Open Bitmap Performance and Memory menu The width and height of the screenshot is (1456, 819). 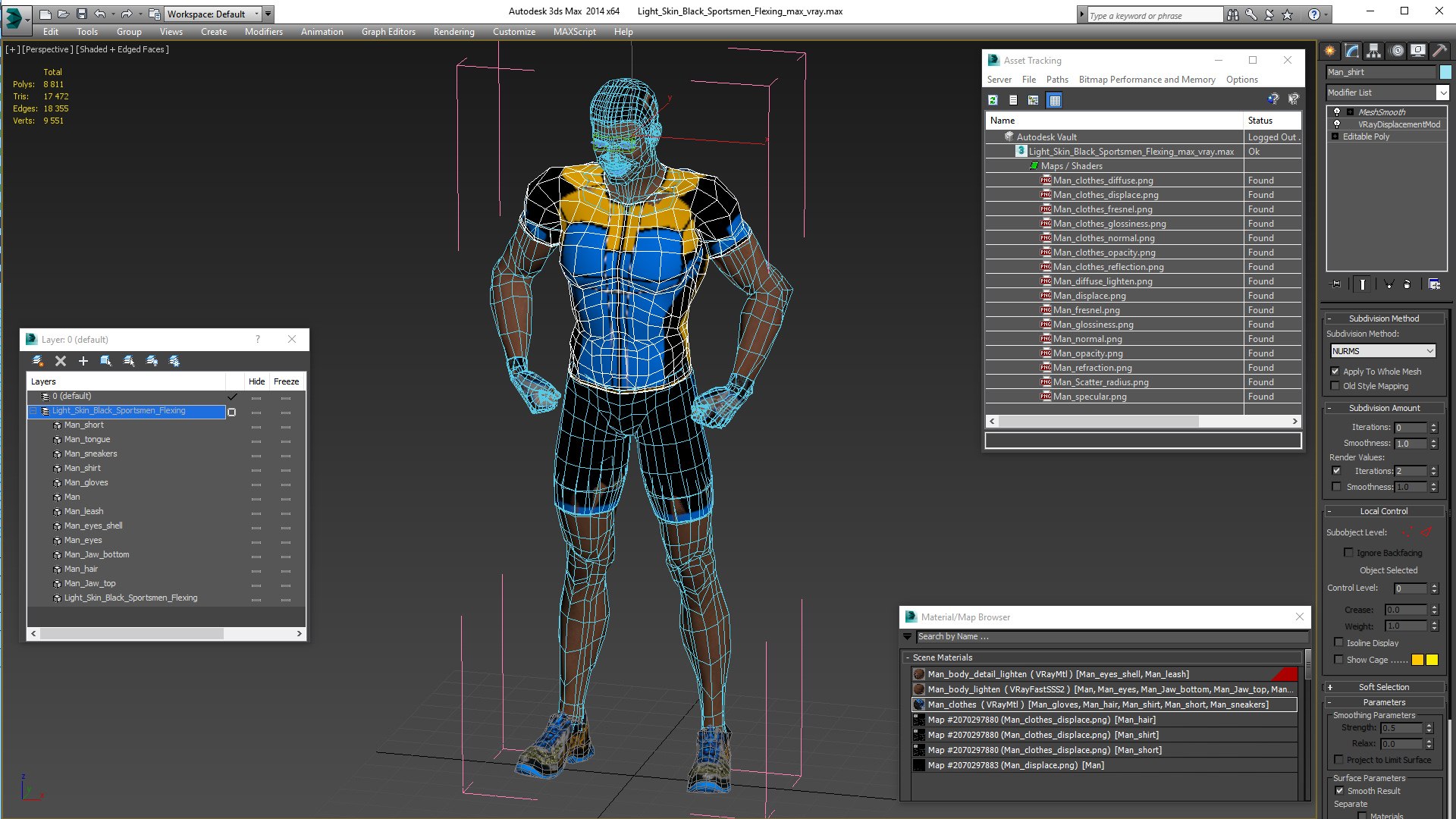pyautogui.click(x=1147, y=80)
